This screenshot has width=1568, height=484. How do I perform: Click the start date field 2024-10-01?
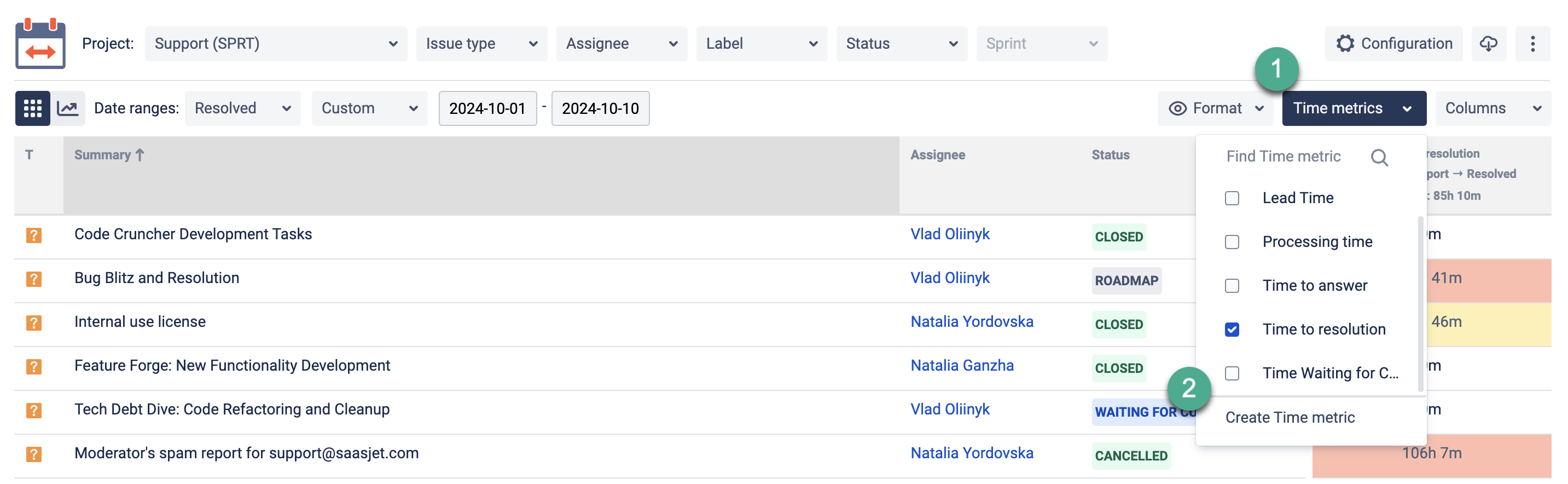[x=487, y=108]
